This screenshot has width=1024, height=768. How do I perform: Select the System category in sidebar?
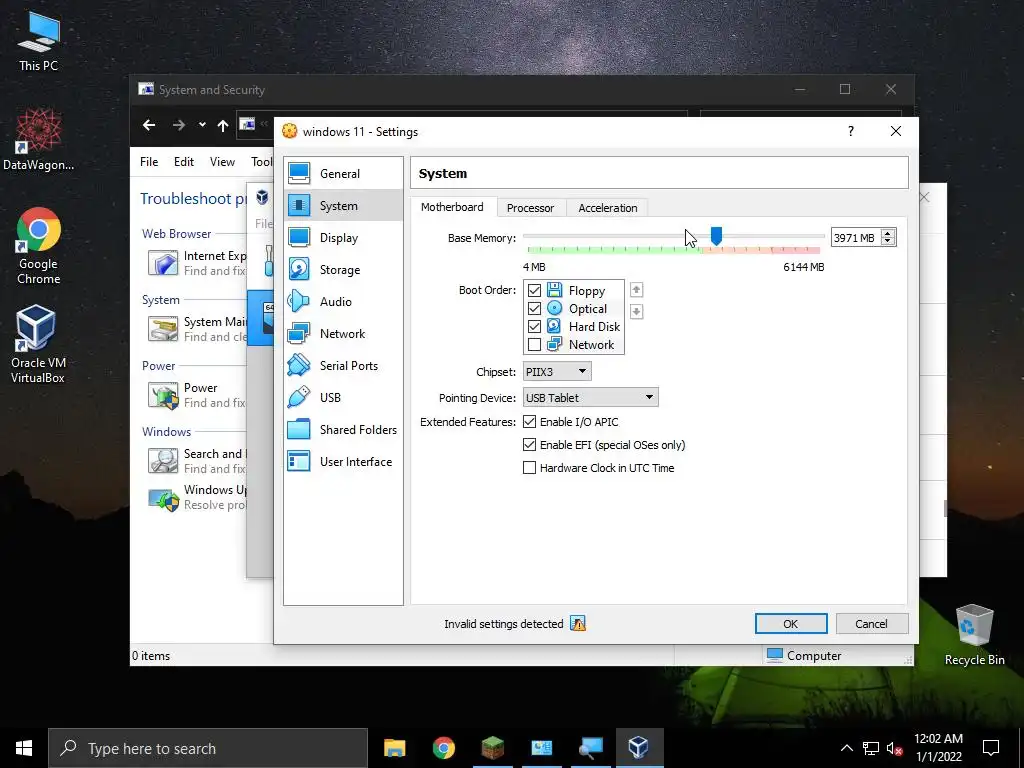pyautogui.click(x=343, y=206)
